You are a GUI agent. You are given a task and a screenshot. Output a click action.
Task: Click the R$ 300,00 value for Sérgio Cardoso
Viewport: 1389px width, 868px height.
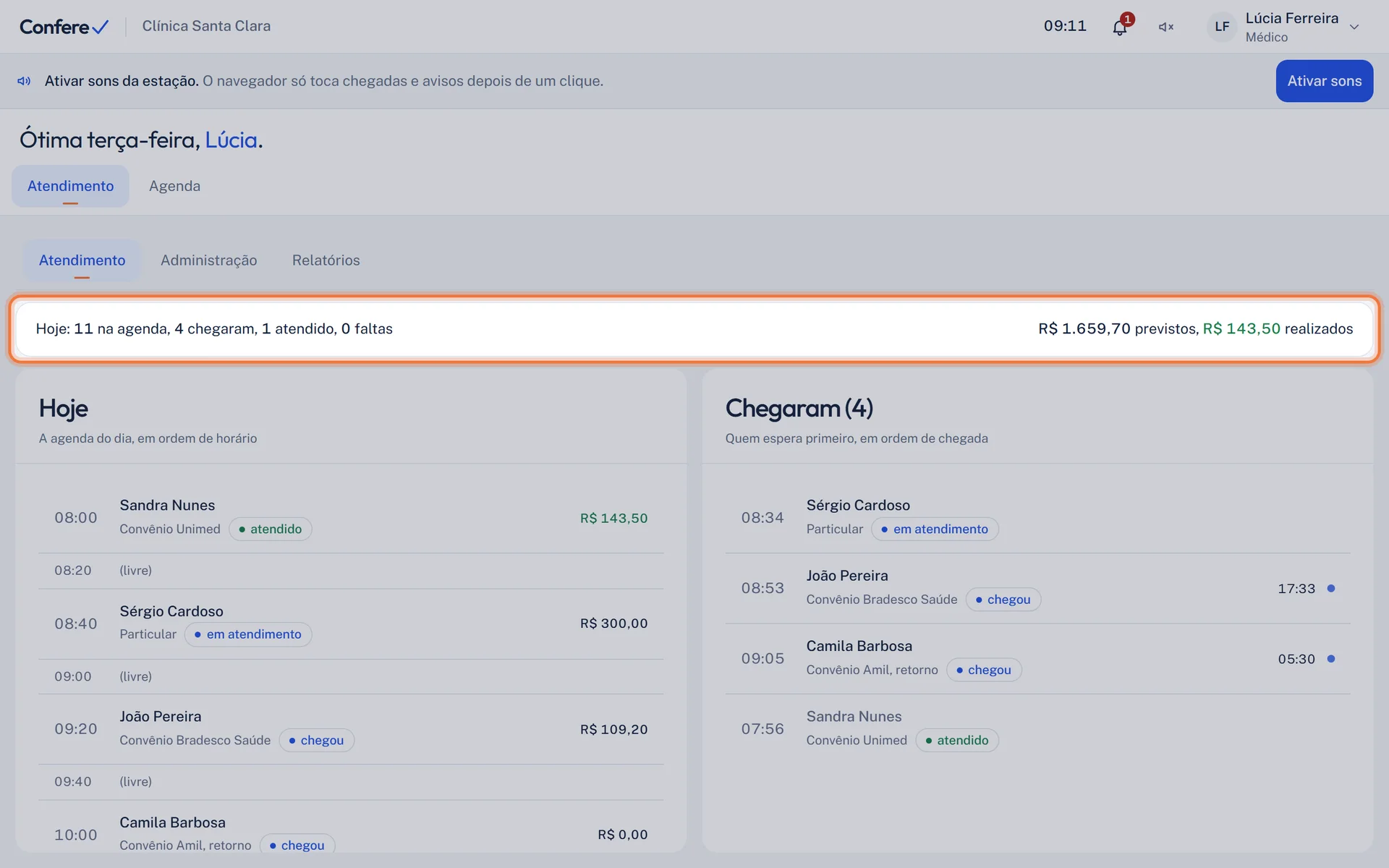pos(613,624)
